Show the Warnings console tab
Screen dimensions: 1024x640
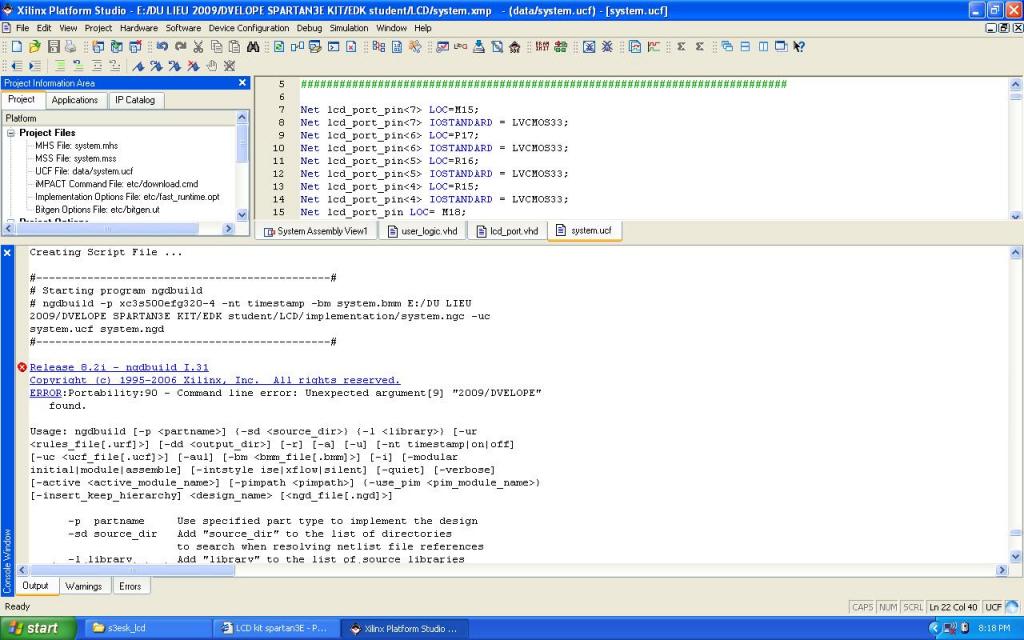pyautogui.click(x=84, y=586)
